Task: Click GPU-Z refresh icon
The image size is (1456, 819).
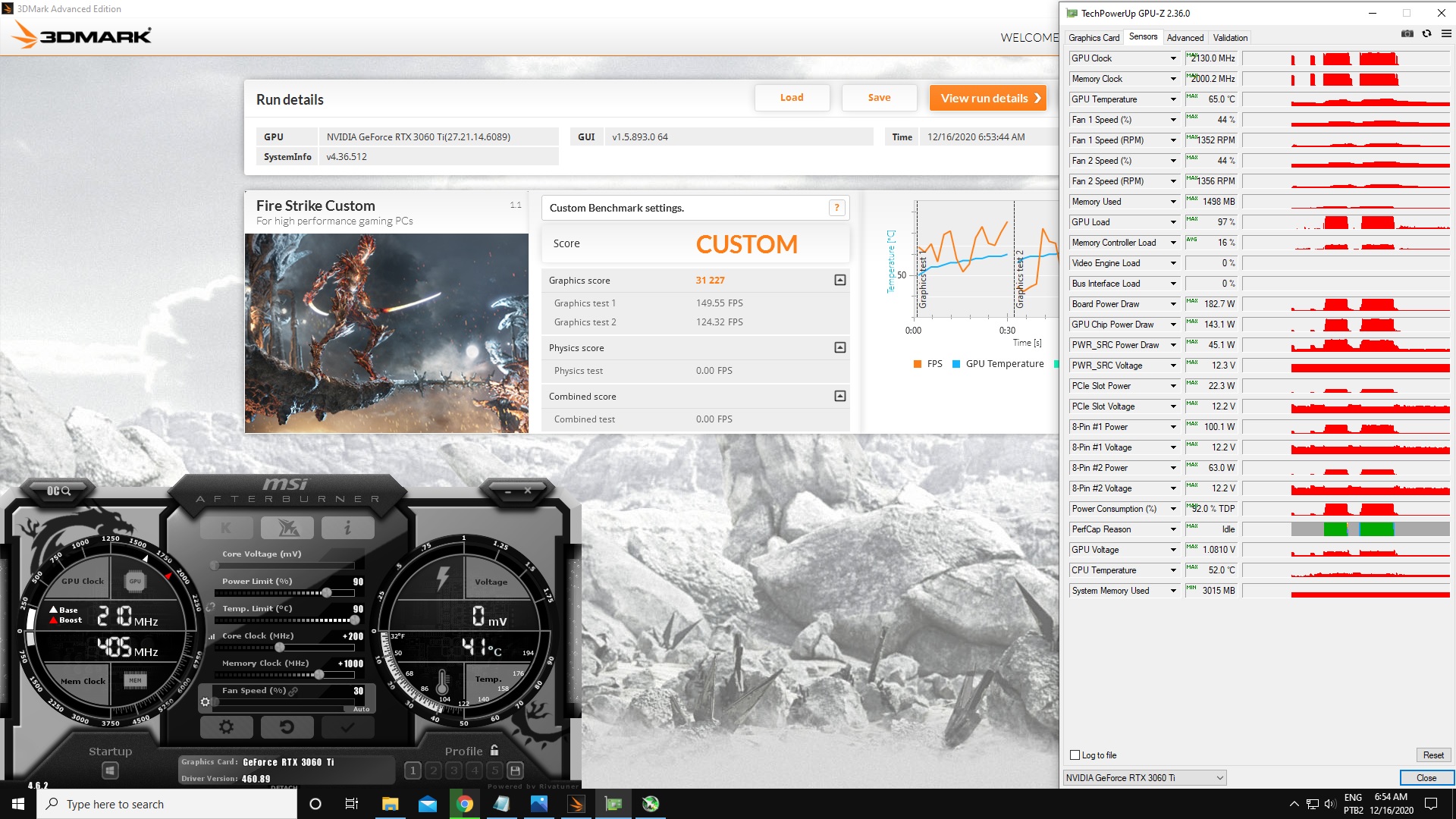Action: (x=1426, y=34)
